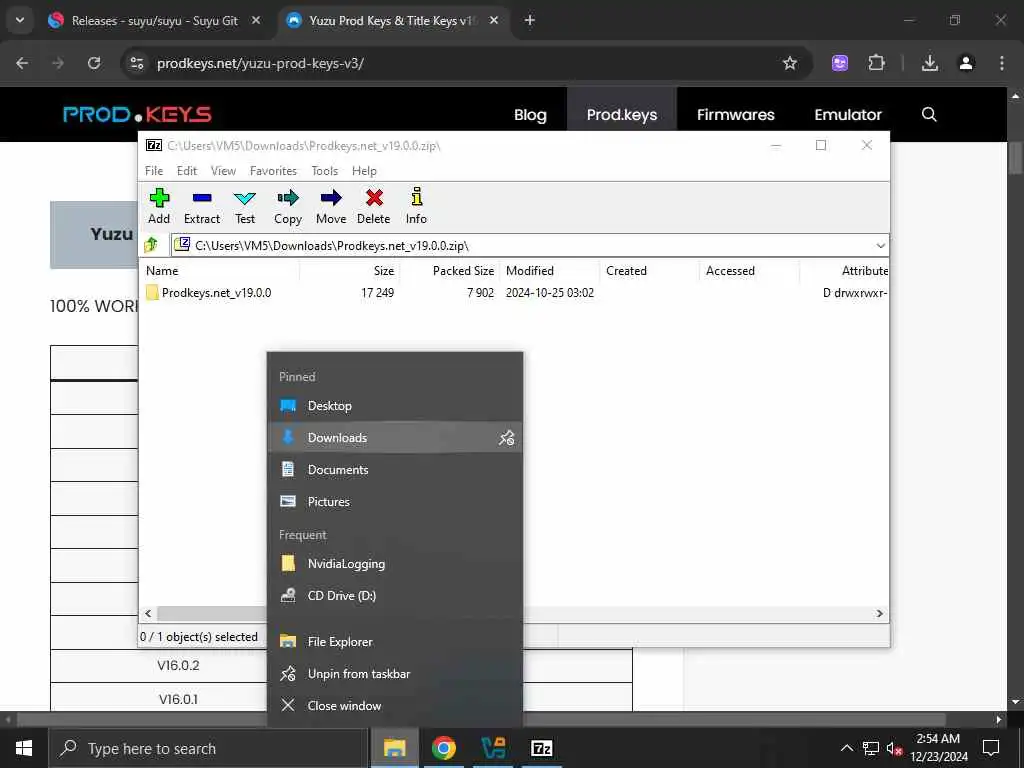Click the site information icon in address bar
This screenshot has height=768, width=1024.
[x=136, y=63]
